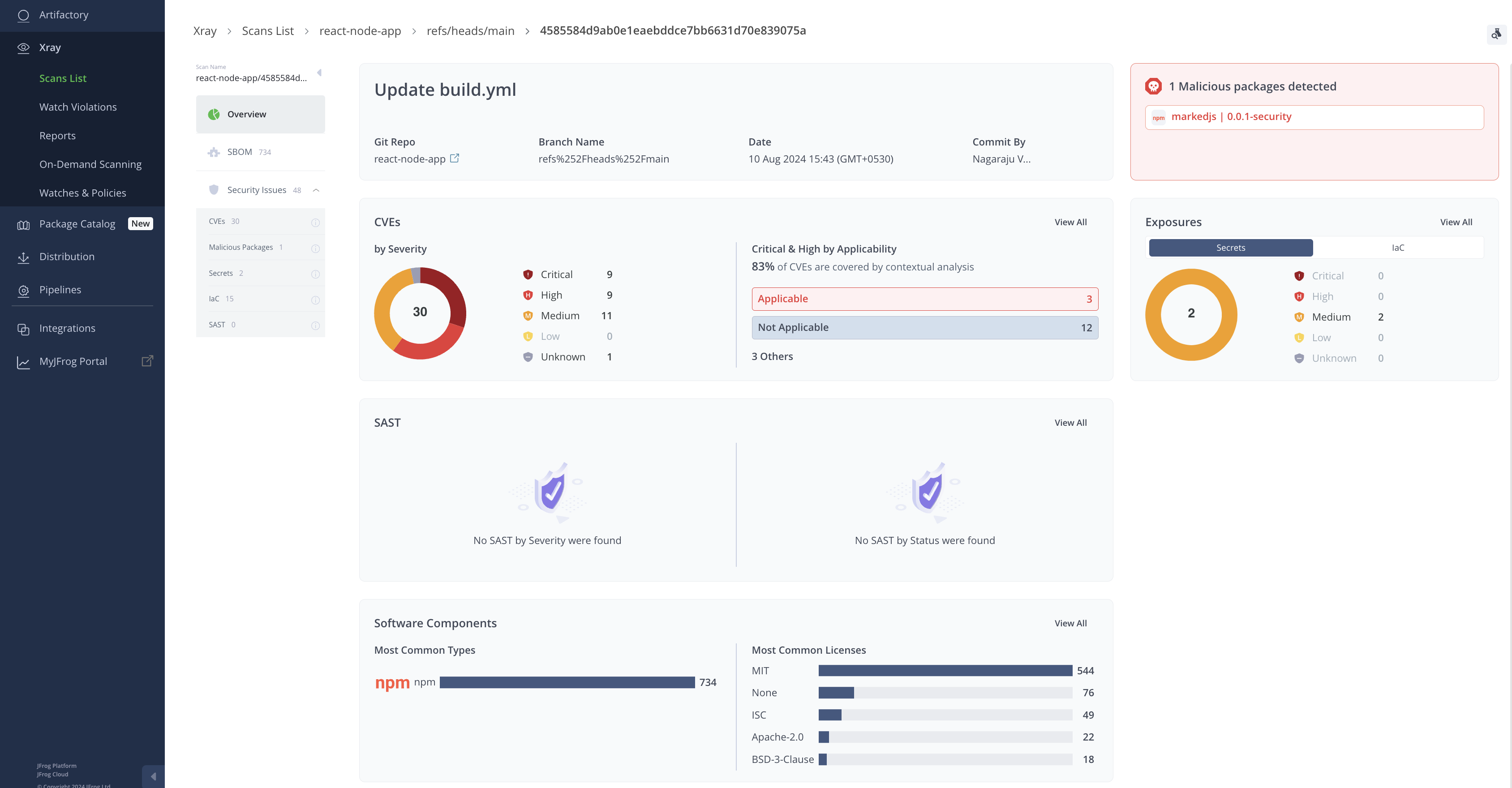
Task: Open Git repo external link icon
Action: tap(454, 158)
